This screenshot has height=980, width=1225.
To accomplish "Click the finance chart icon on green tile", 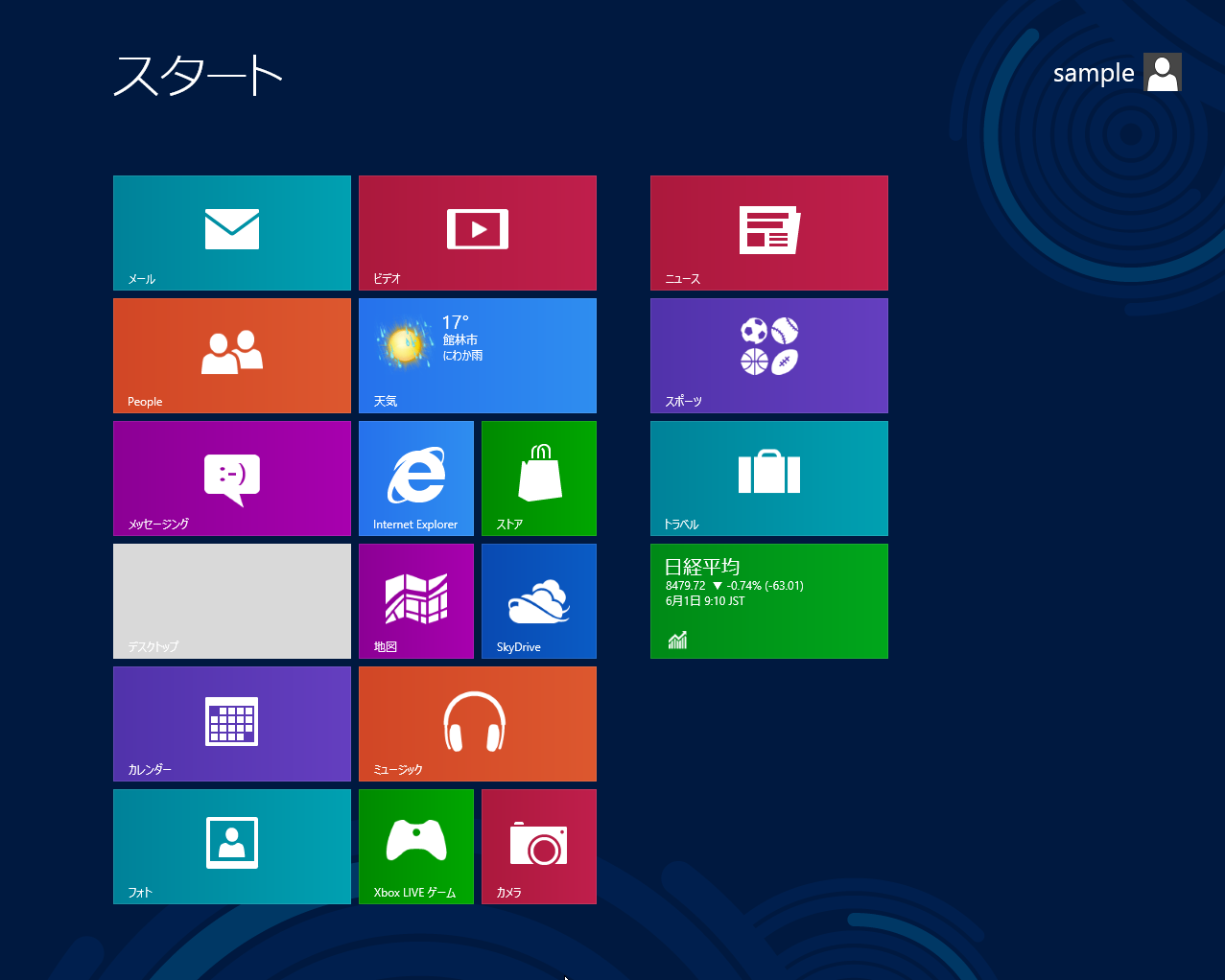I will pyautogui.click(x=677, y=640).
